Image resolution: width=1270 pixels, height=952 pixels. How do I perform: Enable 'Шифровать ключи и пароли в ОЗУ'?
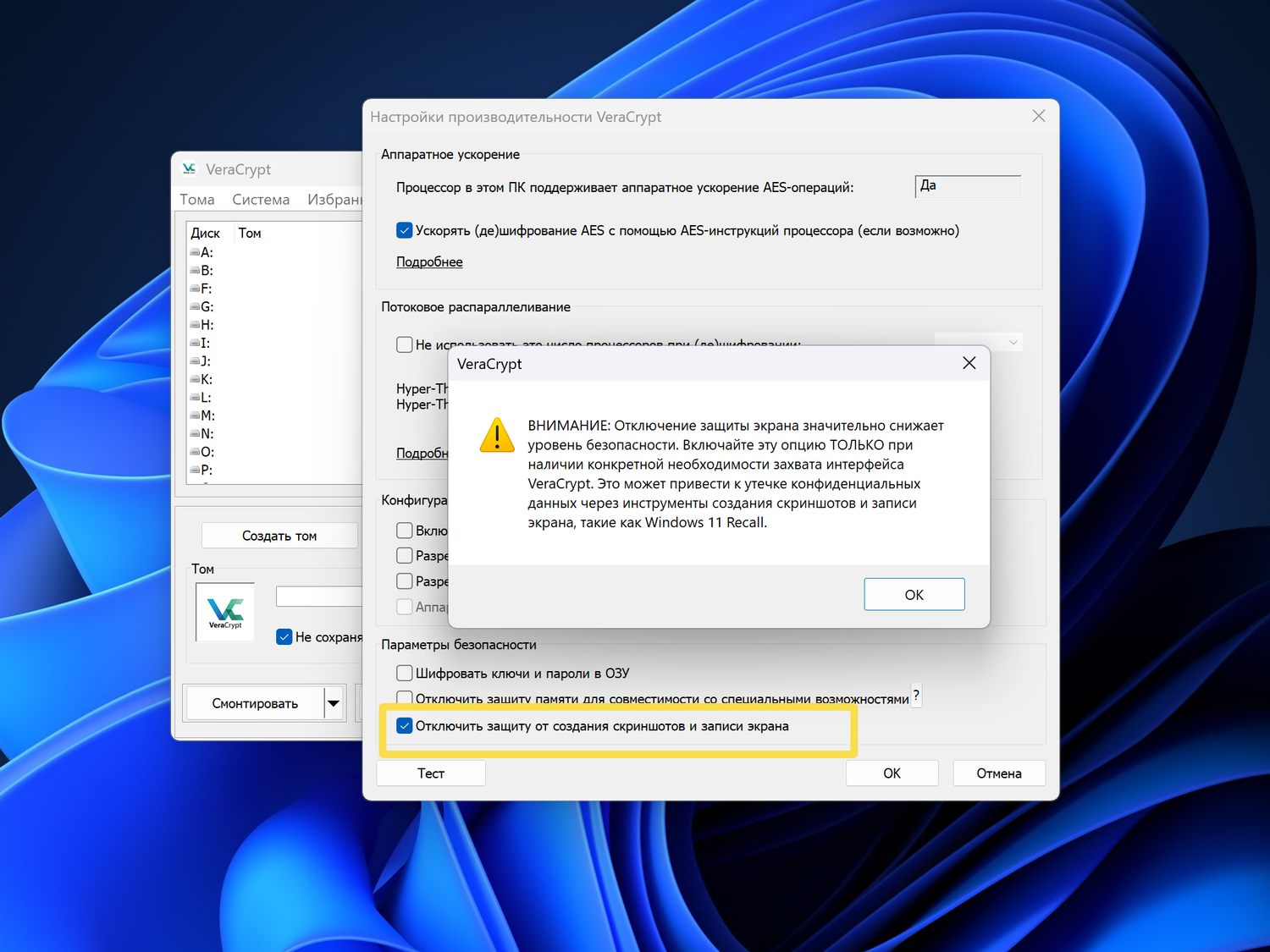[405, 674]
